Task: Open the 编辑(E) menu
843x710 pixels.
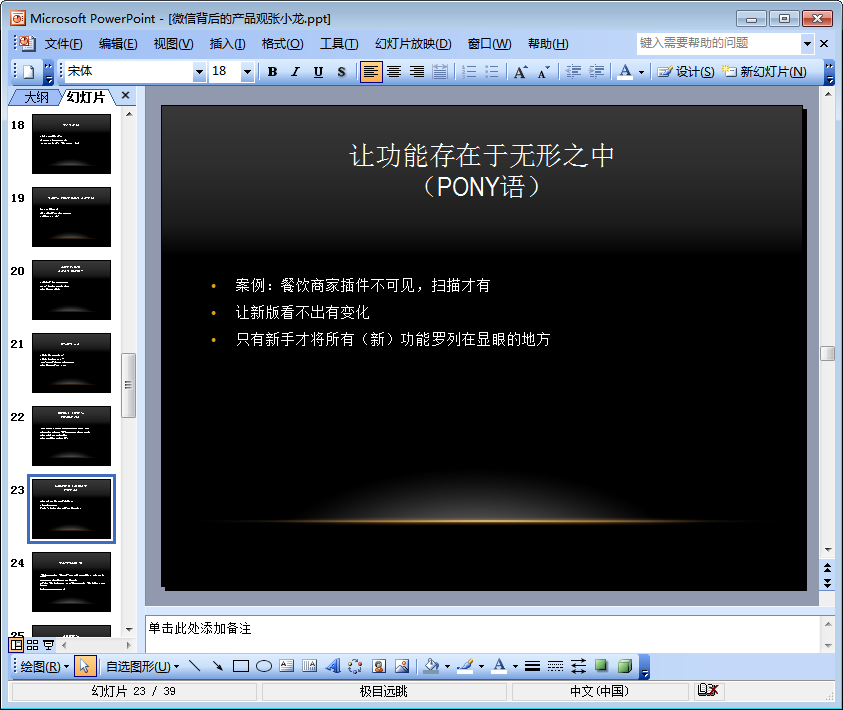Action: click(118, 44)
